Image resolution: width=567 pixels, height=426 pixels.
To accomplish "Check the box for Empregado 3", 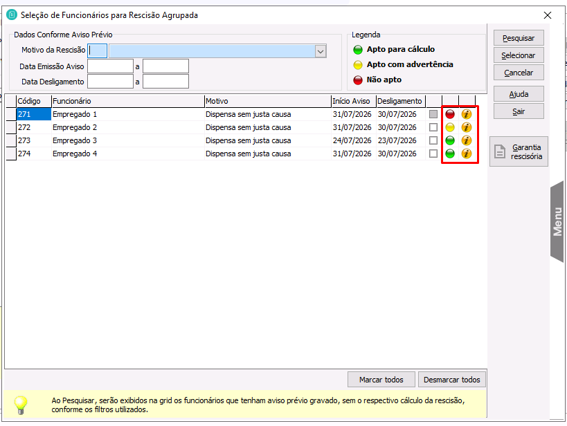I will [433, 140].
